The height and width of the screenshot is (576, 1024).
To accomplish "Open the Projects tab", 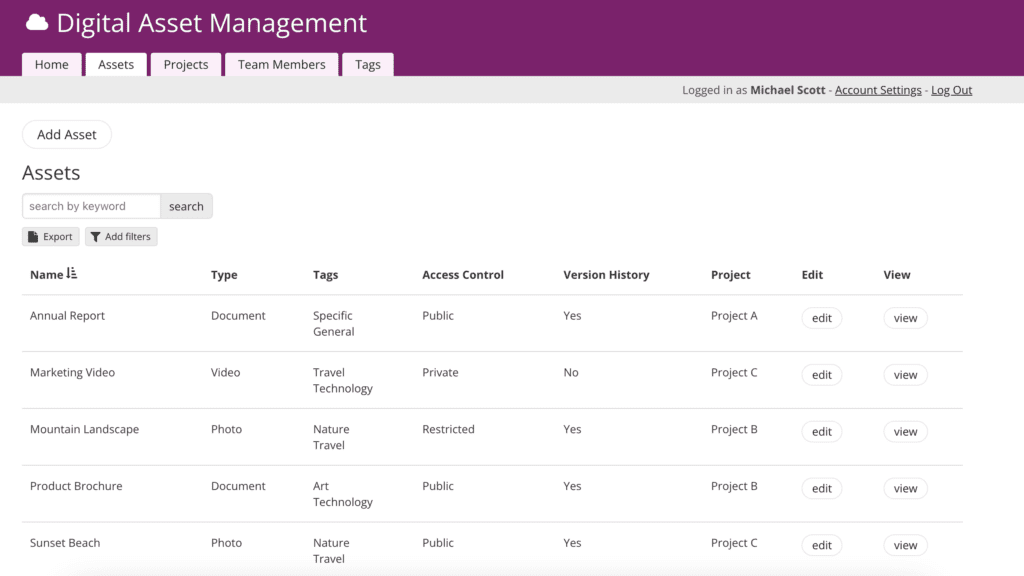I will (x=186, y=64).
